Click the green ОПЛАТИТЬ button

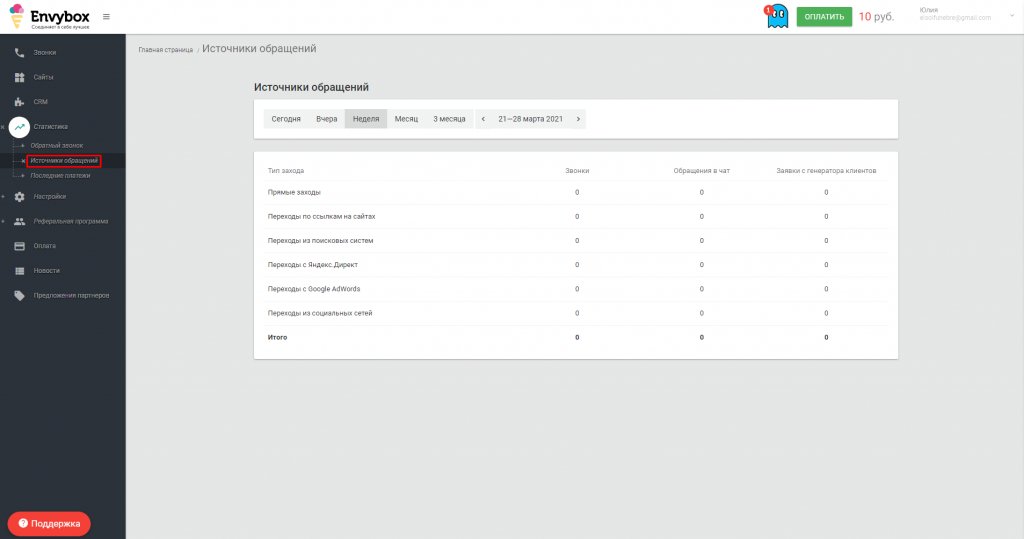click(824, 17)
